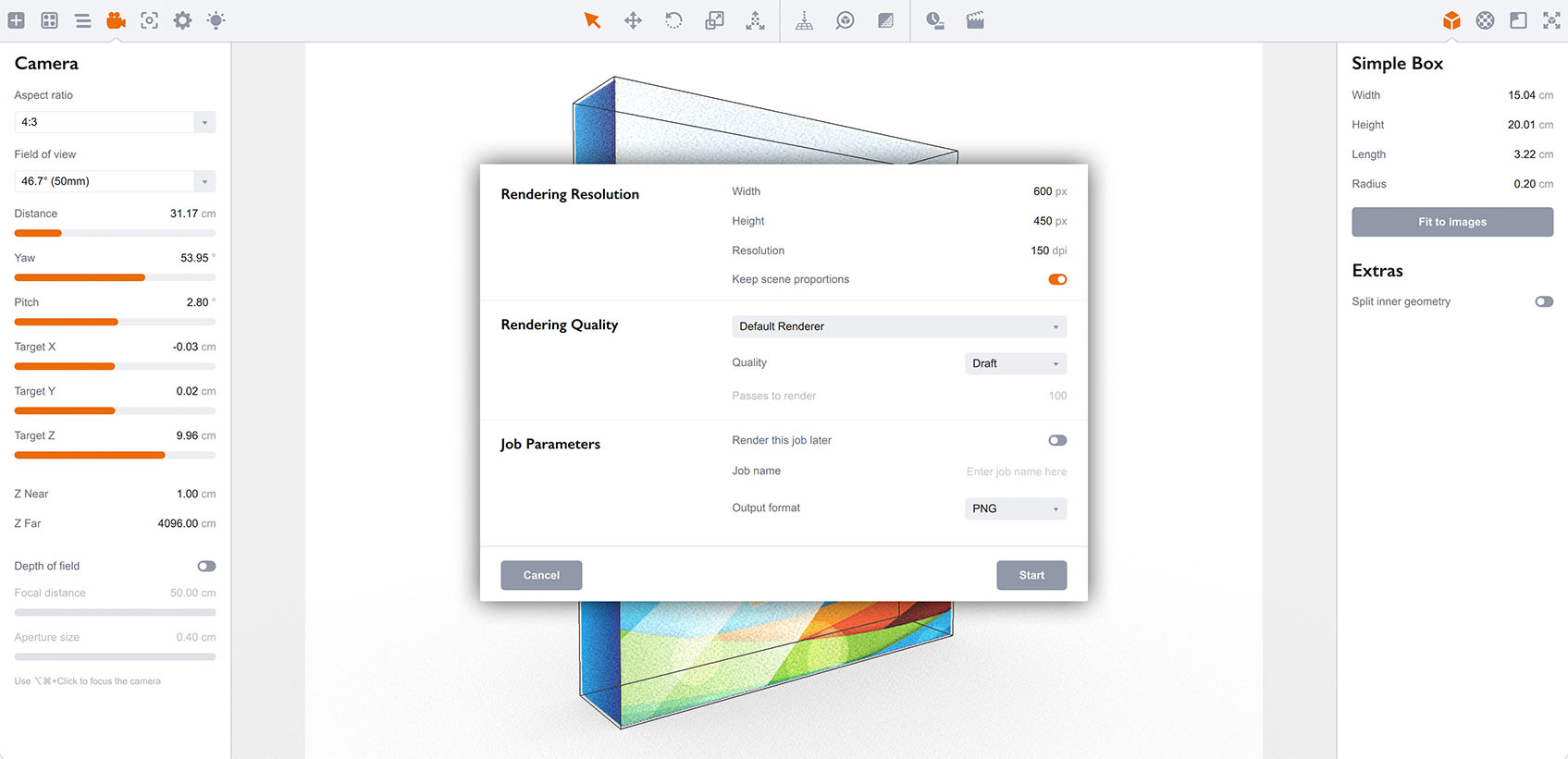Click the Yaw slider track
The image size is (1568, 759).
point(115,277)
